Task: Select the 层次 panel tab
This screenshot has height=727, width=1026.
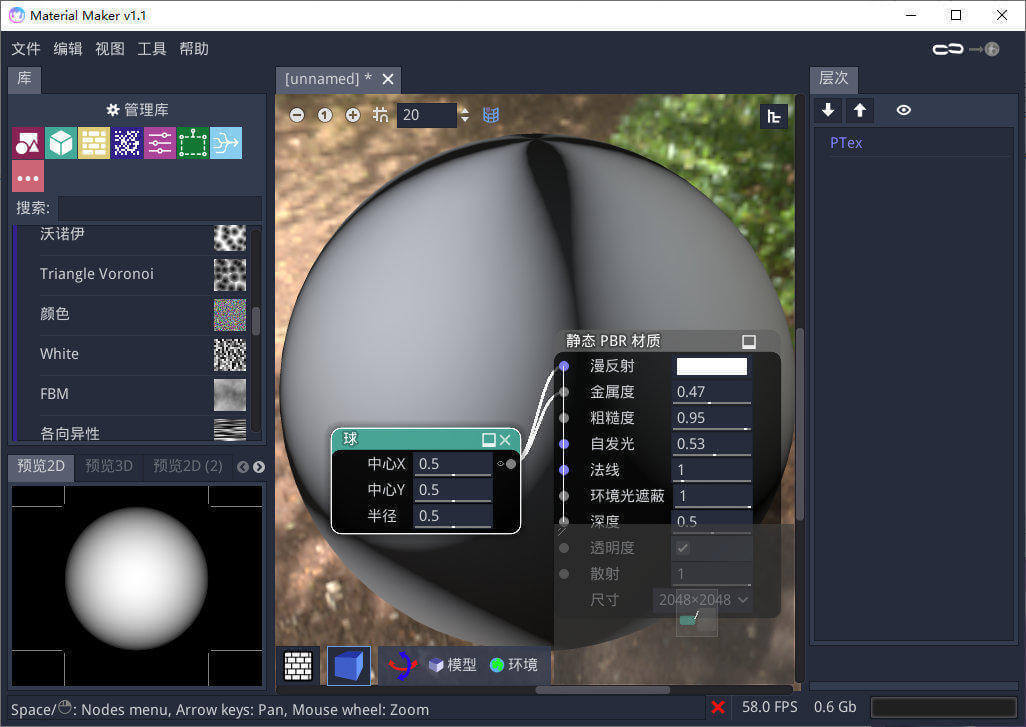Action: 834,79
